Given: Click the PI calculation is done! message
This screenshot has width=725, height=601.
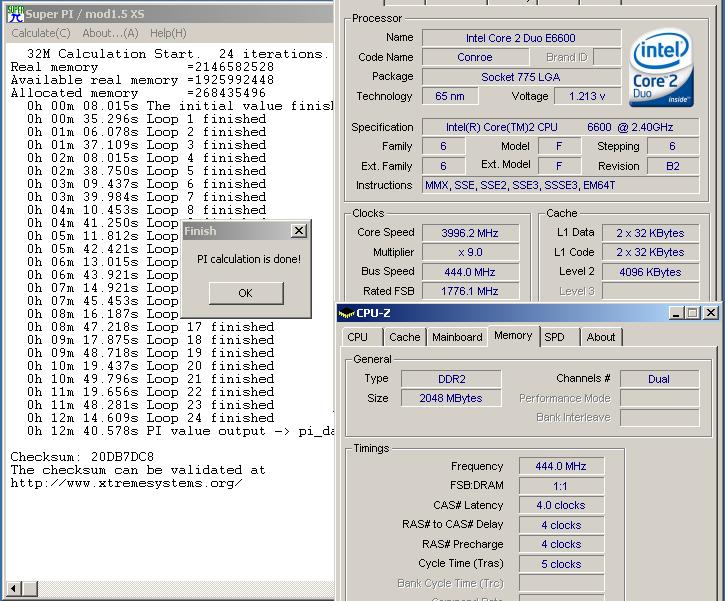Looking at the screenshot, I should pyautogui.click(x=249, y=259).
